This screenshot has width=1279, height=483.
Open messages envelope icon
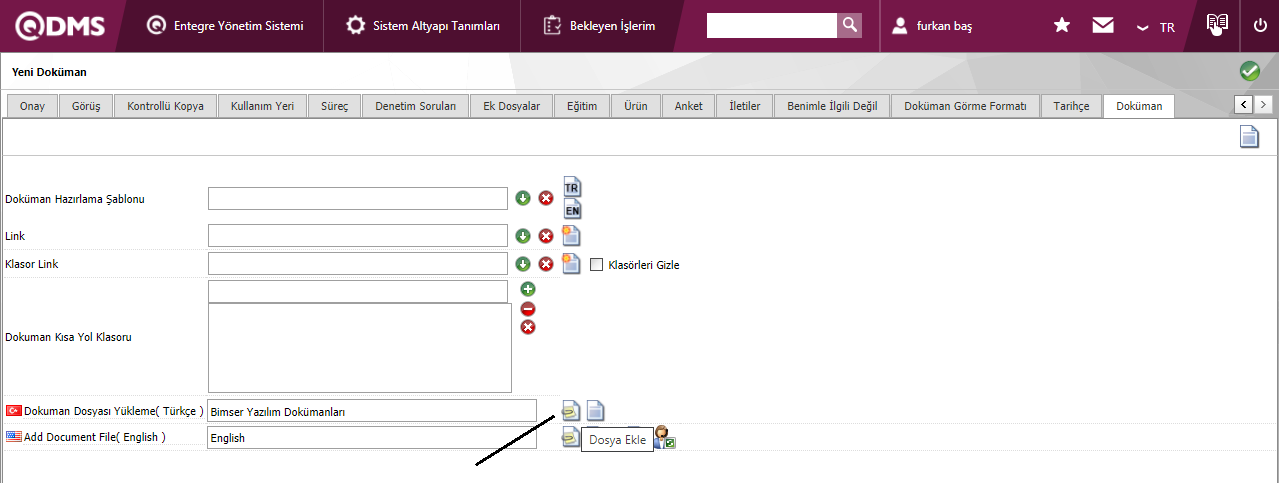pyautogui.click(x=1103, y=26)
